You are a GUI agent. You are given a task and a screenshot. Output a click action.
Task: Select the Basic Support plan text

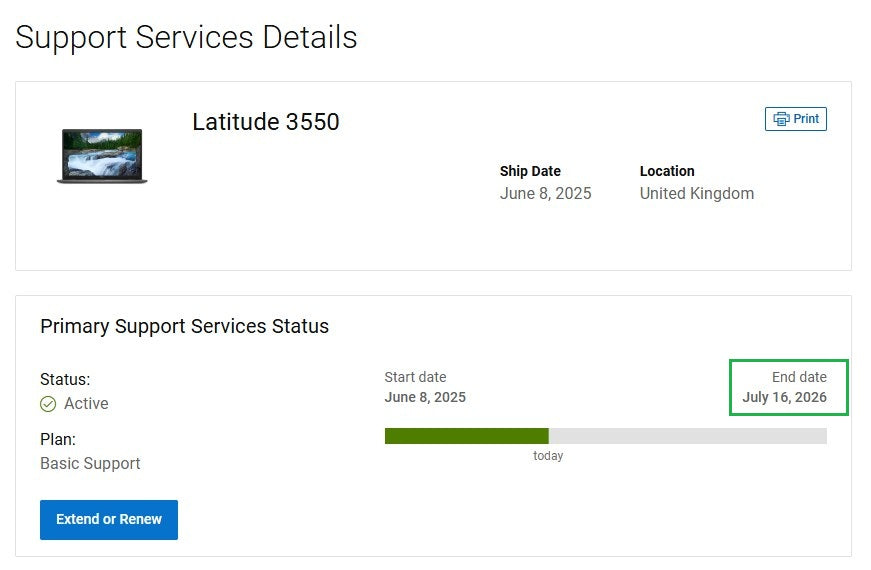click(90, 463)
